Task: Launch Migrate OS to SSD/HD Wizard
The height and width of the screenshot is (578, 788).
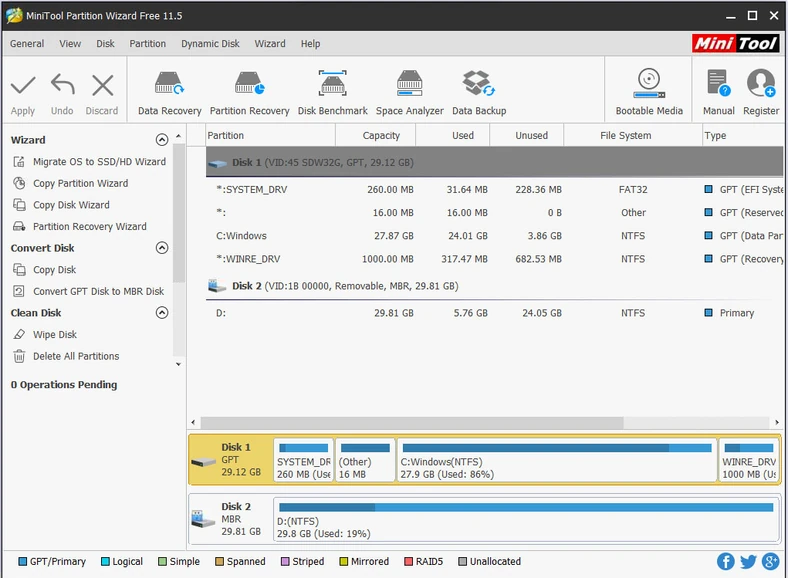Action: click(99, 162)
